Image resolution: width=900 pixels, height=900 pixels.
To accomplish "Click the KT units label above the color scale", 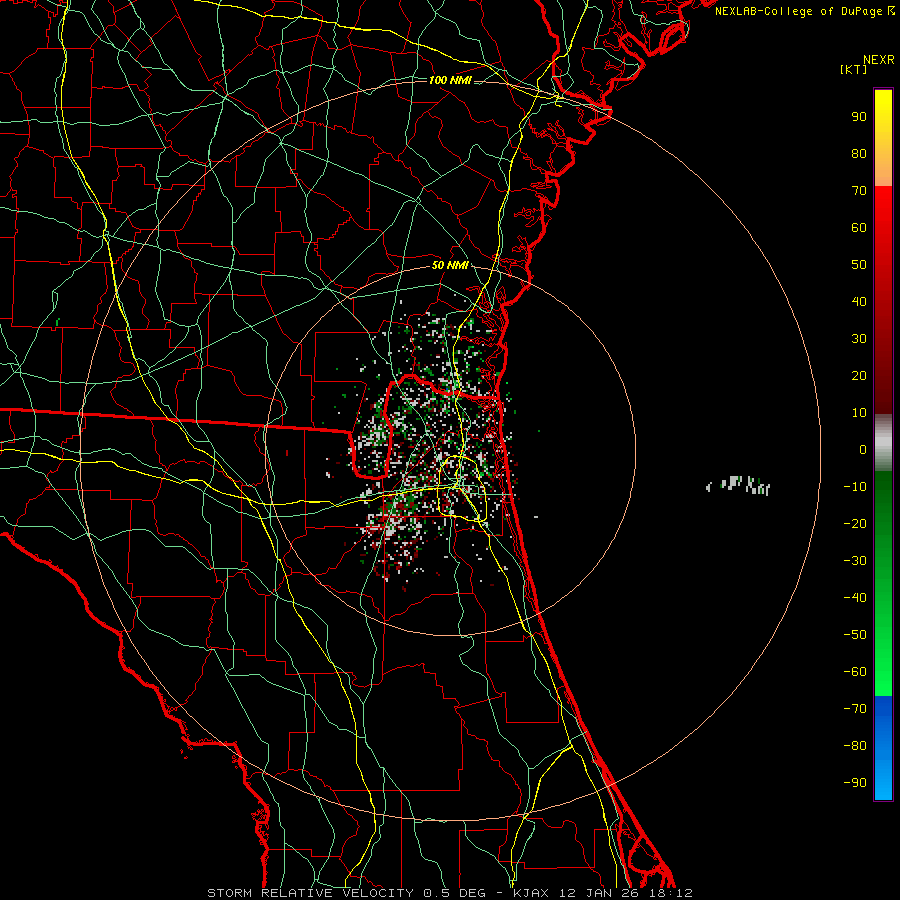I will point(854,69).
